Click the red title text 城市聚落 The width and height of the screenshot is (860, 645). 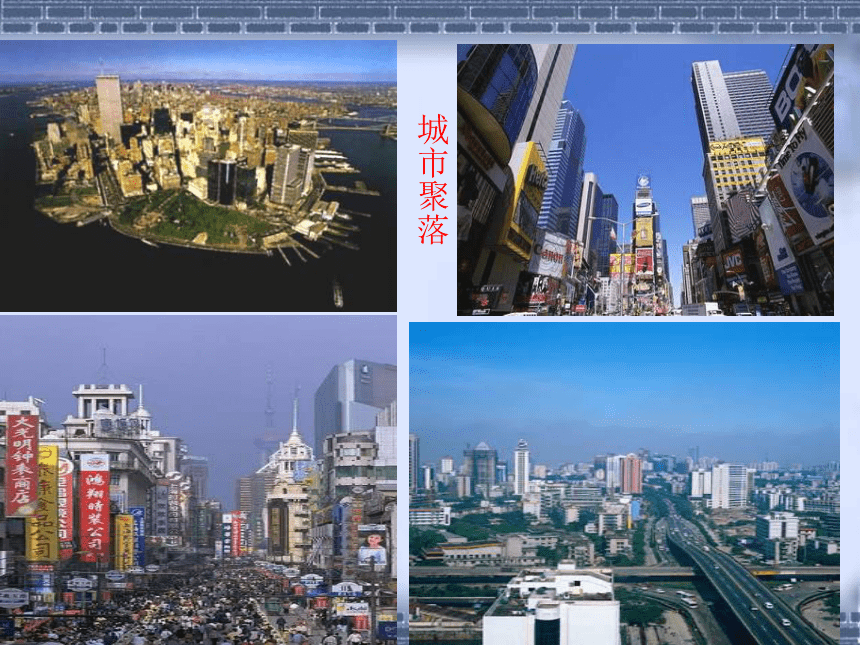point(433,179)
